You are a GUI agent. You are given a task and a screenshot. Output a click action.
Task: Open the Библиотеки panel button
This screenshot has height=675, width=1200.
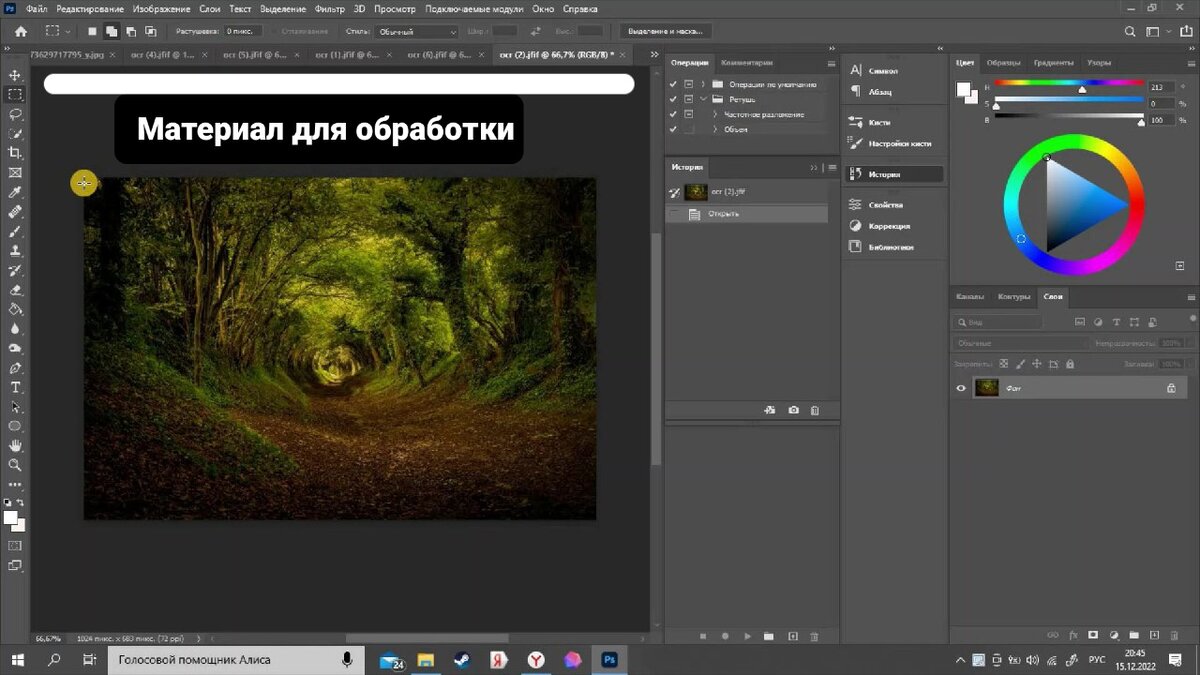[x=890, y=247]
